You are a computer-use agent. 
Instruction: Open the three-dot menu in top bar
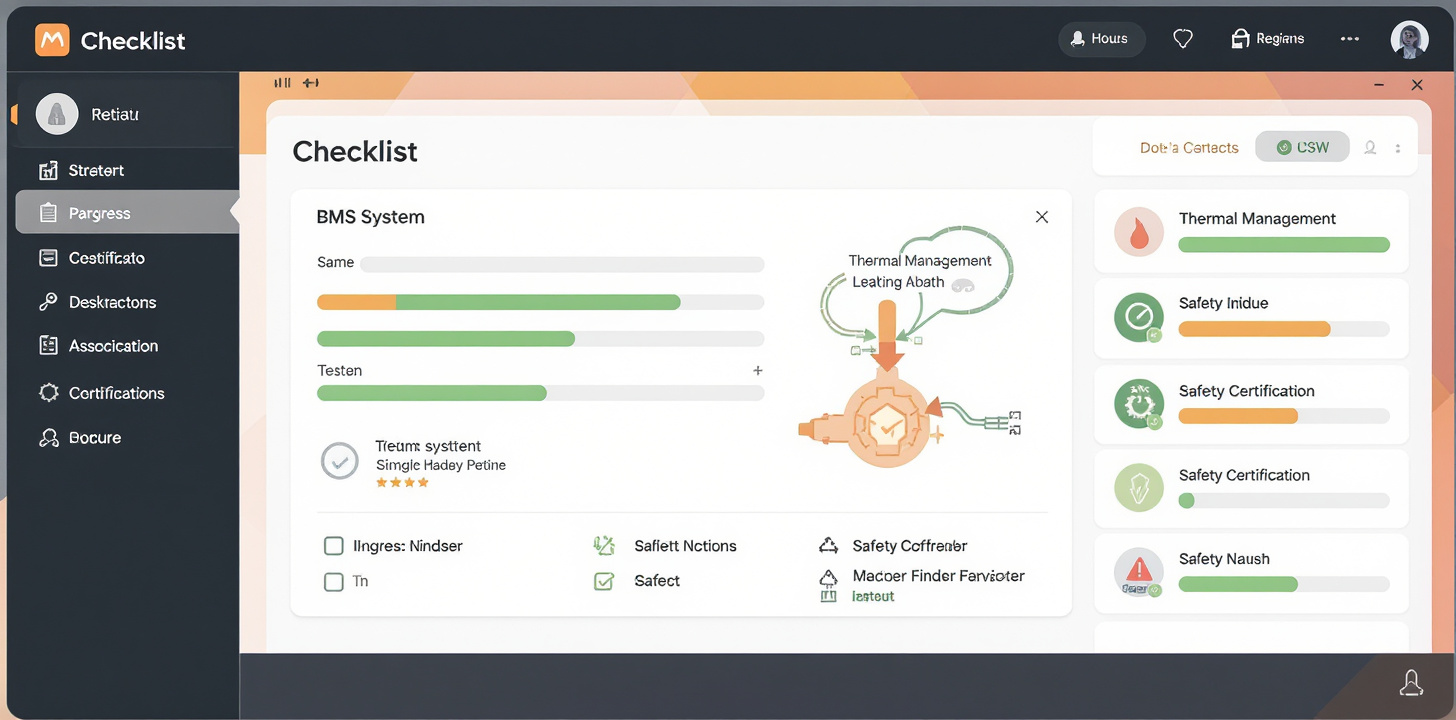(x=1350, y=39)
